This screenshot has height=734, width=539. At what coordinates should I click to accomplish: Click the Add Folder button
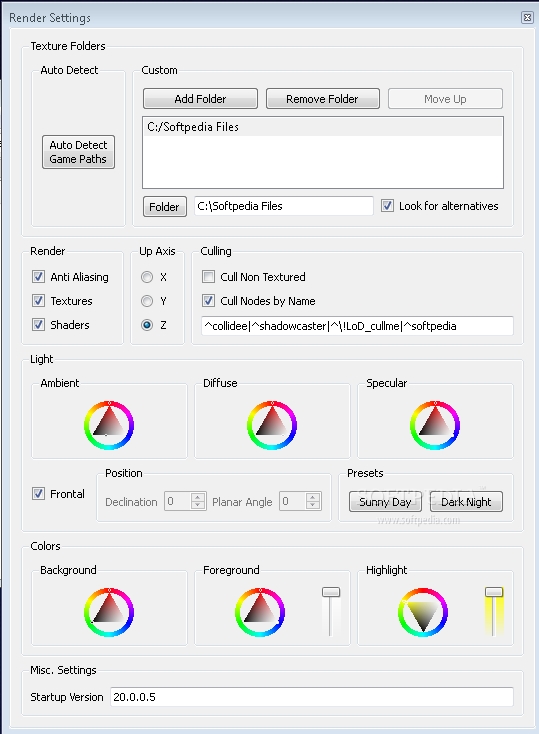click(200, 99)
